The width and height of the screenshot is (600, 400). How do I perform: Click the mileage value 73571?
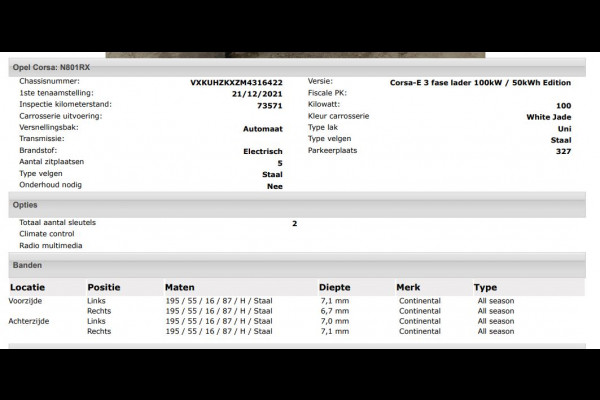click(269, 106)
